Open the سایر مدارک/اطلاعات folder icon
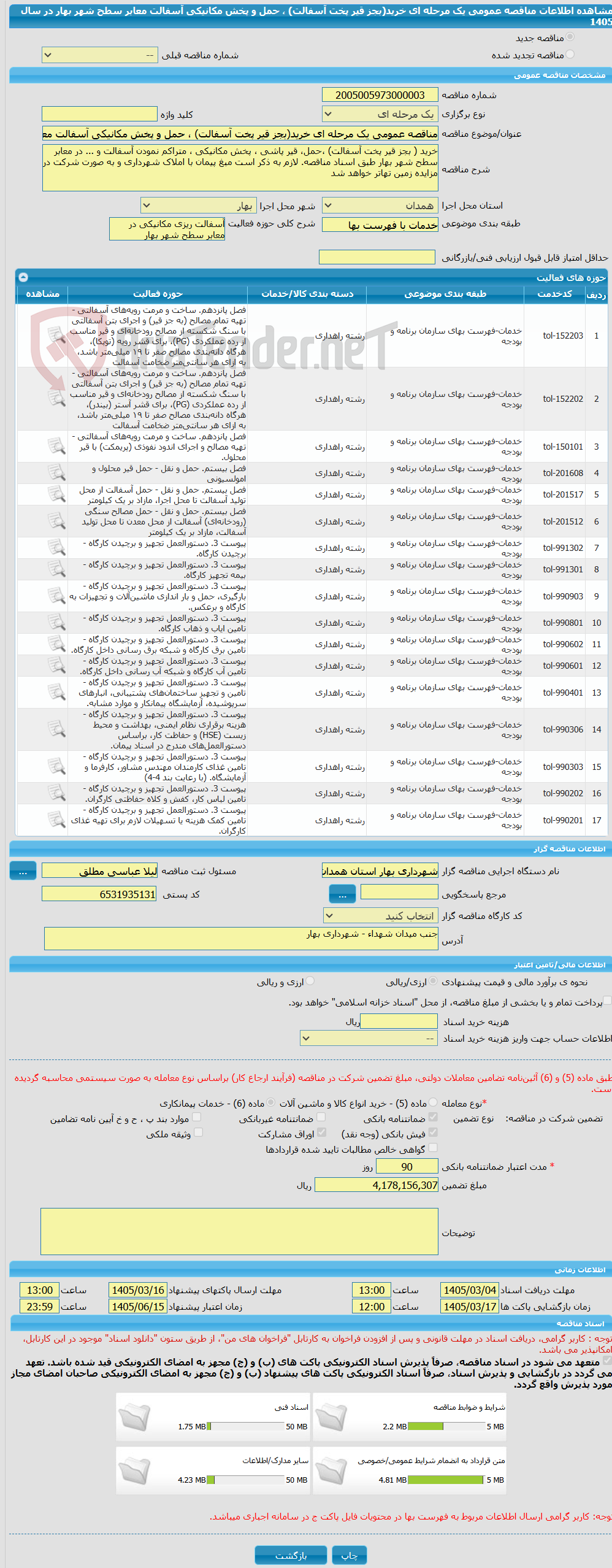 [x=135, y=1470]
